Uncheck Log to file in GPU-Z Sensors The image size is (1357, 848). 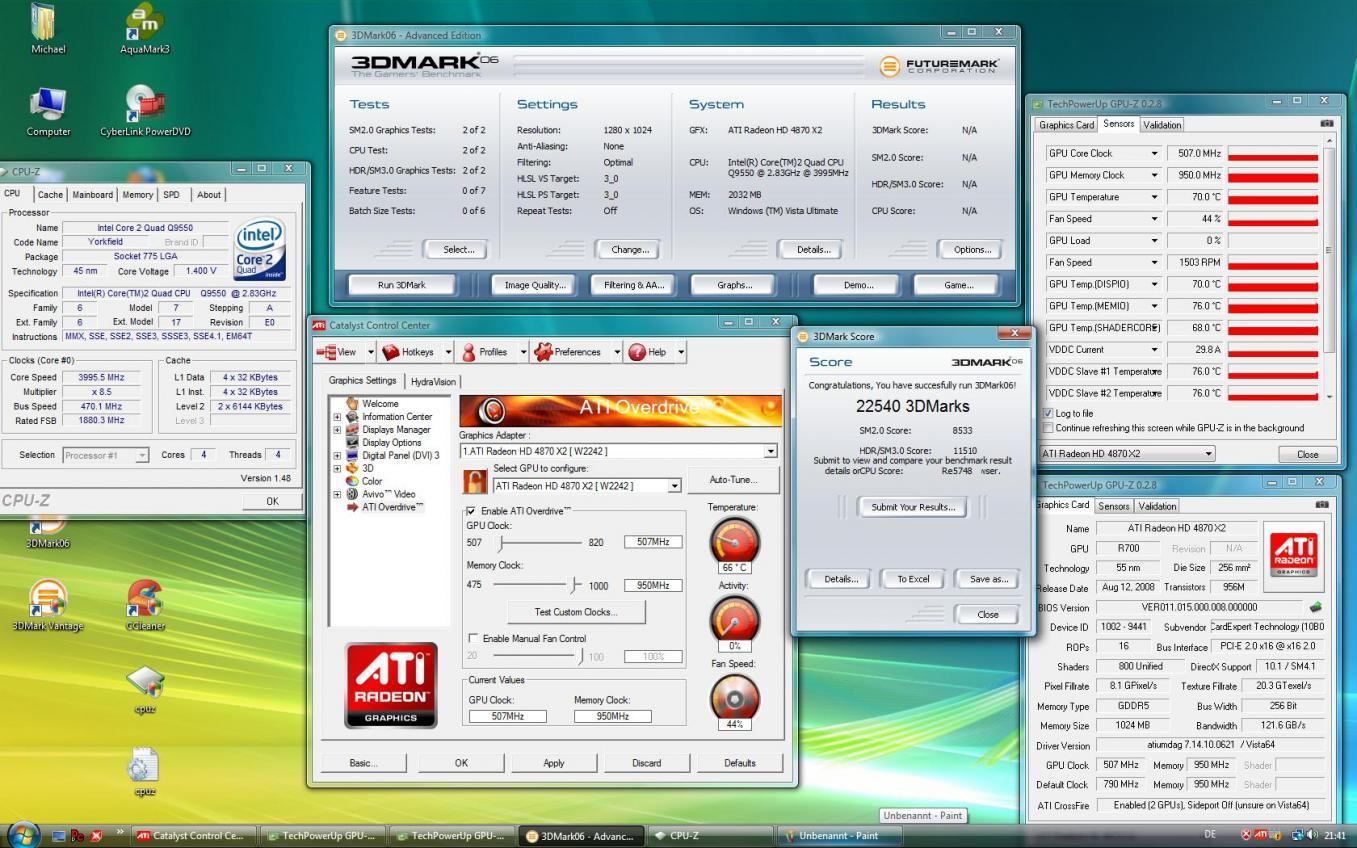click(x=1048, y=413)
